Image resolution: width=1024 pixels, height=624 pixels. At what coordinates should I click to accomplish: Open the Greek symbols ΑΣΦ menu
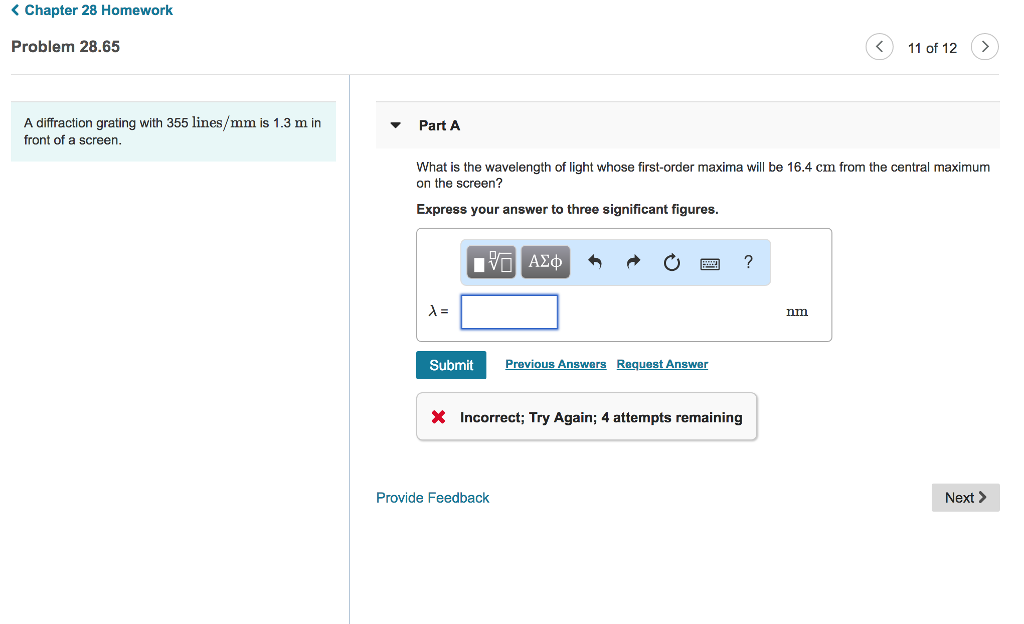(545, 262)
